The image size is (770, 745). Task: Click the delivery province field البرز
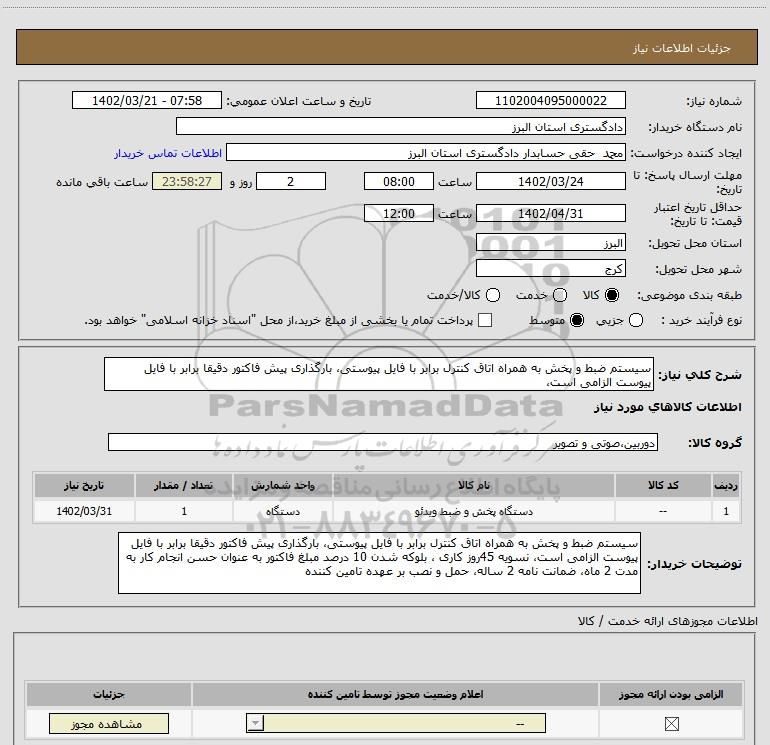[x=550, y=243]
